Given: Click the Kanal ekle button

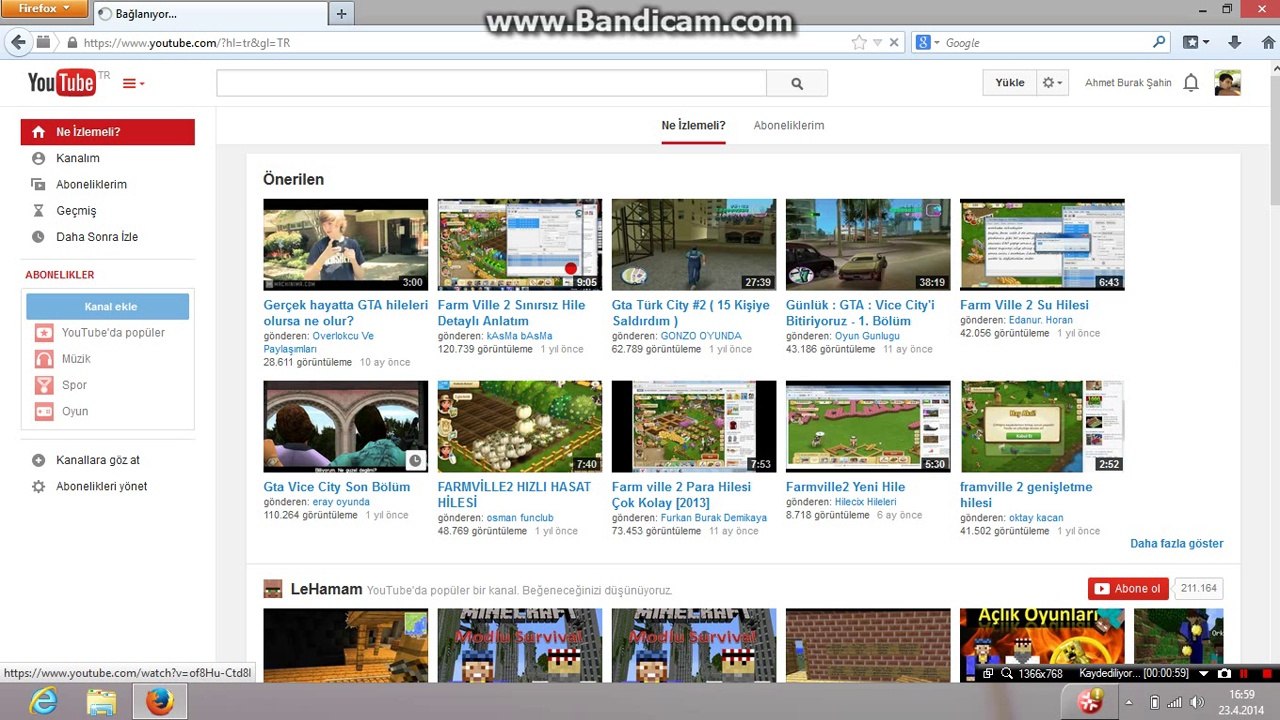Looking at the screenshot, I should pos(108,306).
